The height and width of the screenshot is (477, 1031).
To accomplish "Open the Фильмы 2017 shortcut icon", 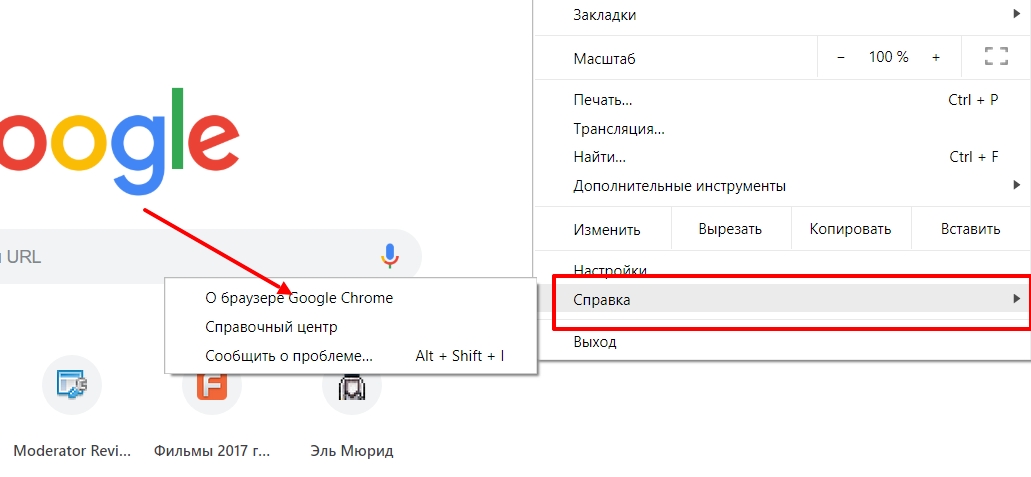I will click(212, 385).
